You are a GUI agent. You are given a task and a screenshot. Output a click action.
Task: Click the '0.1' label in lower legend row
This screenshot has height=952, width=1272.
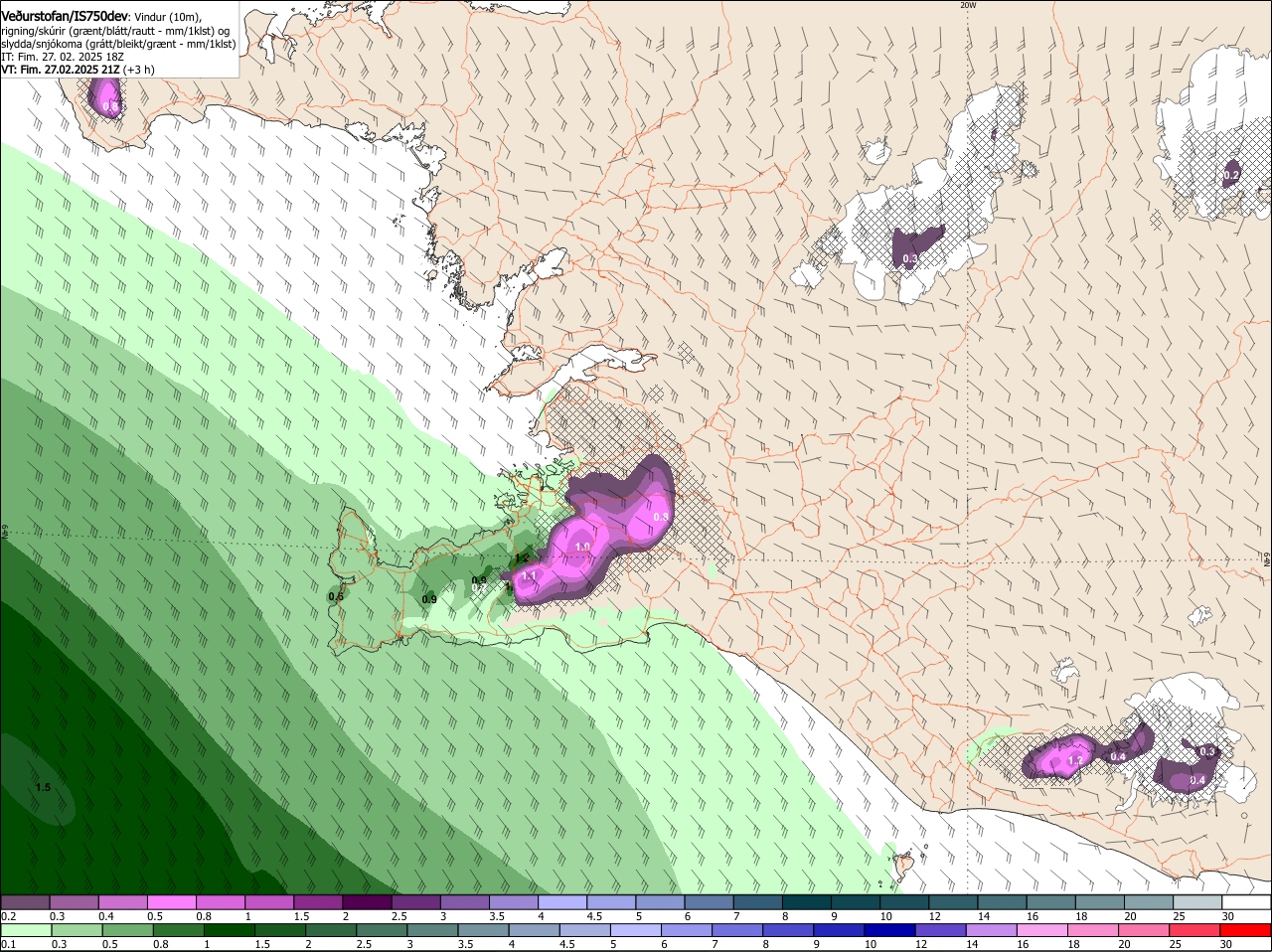(8, 944)
